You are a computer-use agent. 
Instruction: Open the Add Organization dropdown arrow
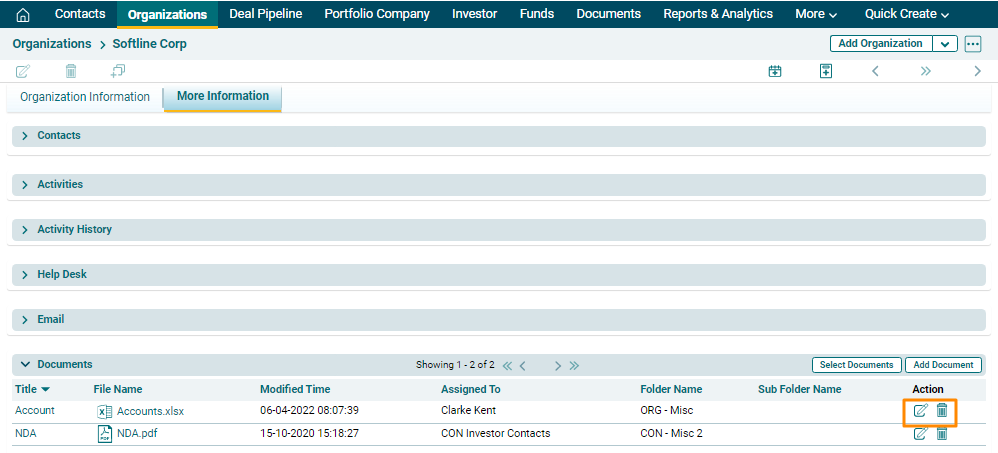click(945, 44)
